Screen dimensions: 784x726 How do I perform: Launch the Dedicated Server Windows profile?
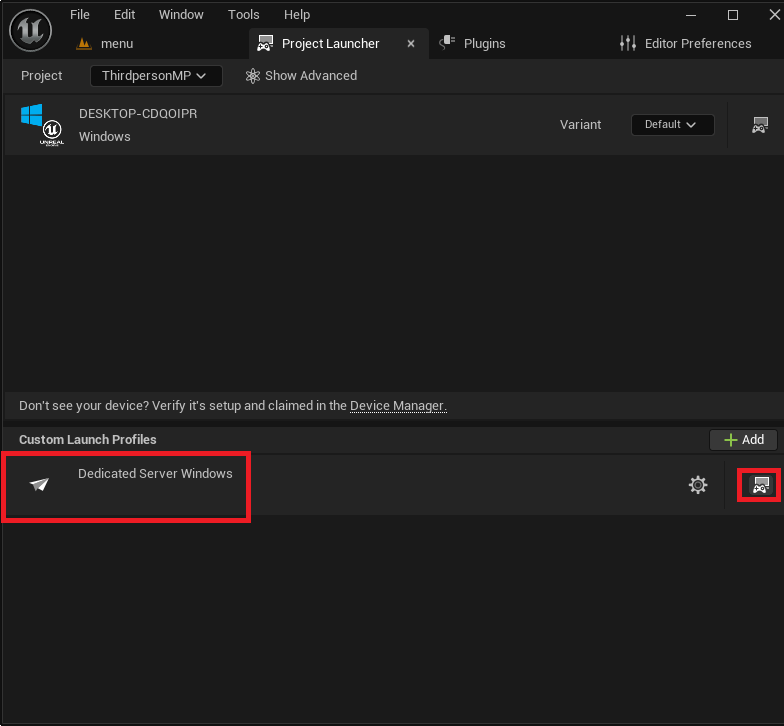(x=760, y=485)
